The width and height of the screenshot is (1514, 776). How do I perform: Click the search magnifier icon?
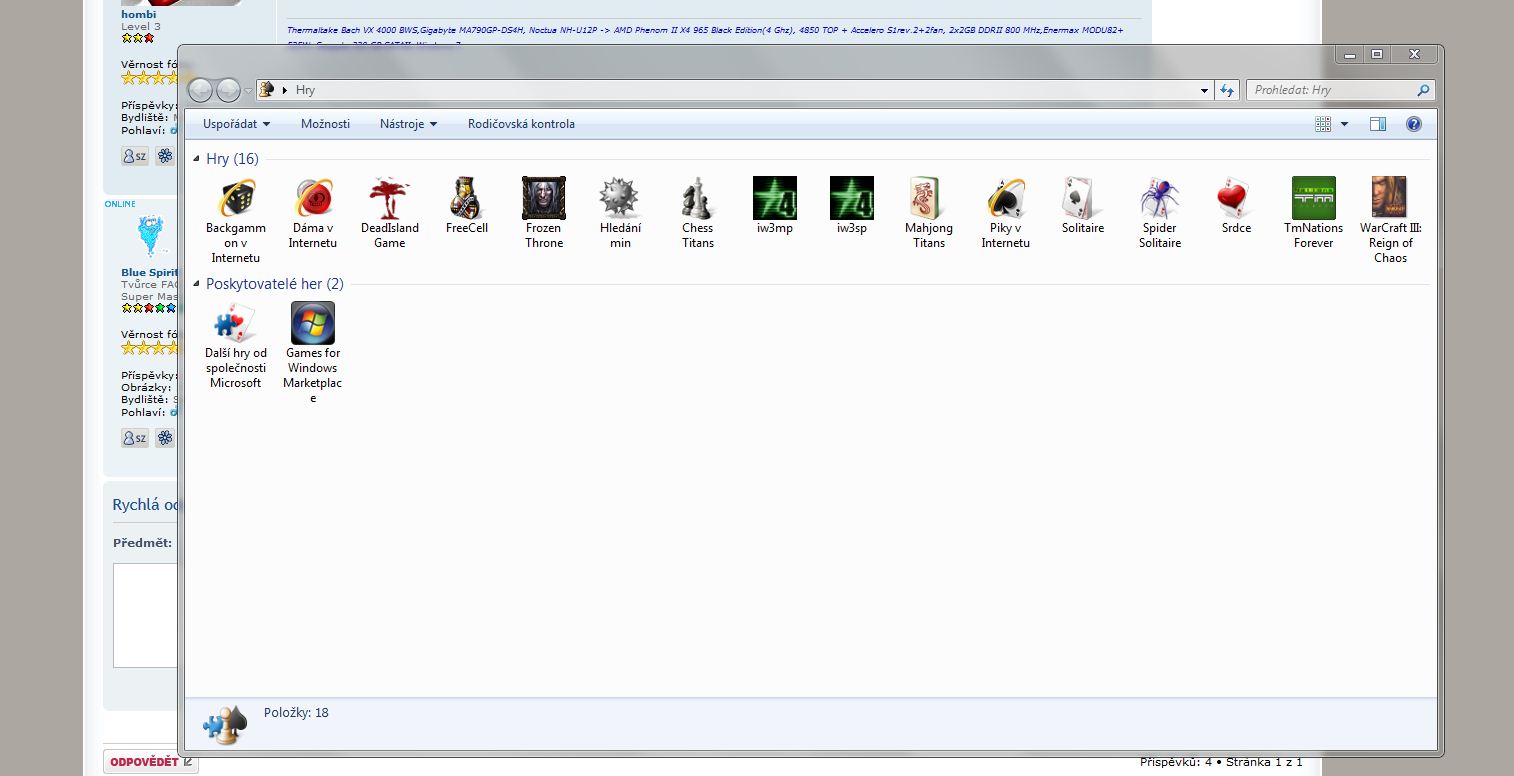pyautogui.click(x=1423, y=90)
